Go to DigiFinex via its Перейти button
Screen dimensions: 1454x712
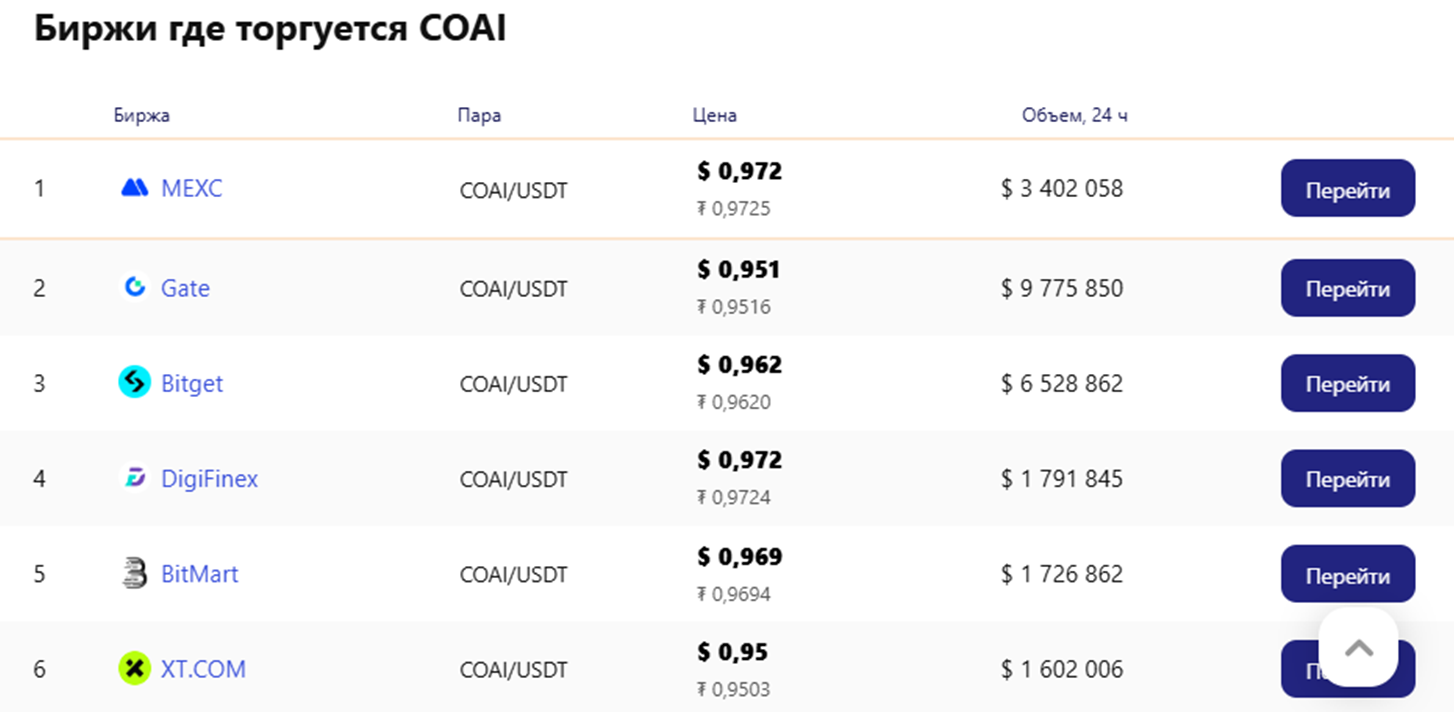click(x=1347, y=479)
